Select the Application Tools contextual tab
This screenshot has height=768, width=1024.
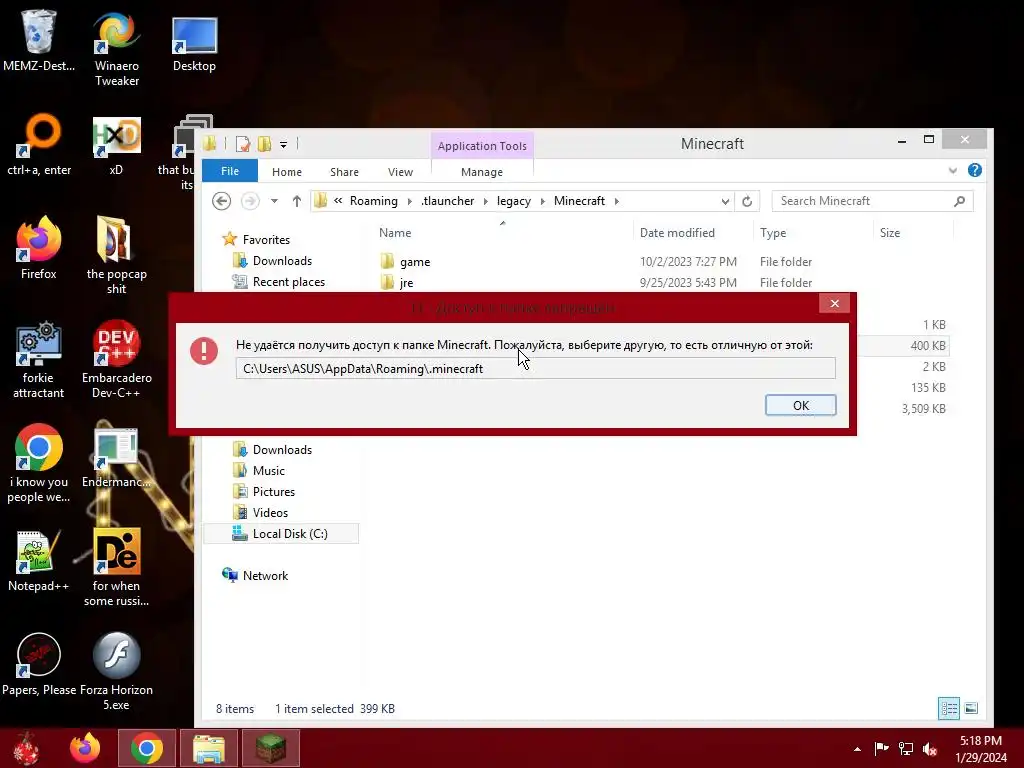tap(482, 146)
